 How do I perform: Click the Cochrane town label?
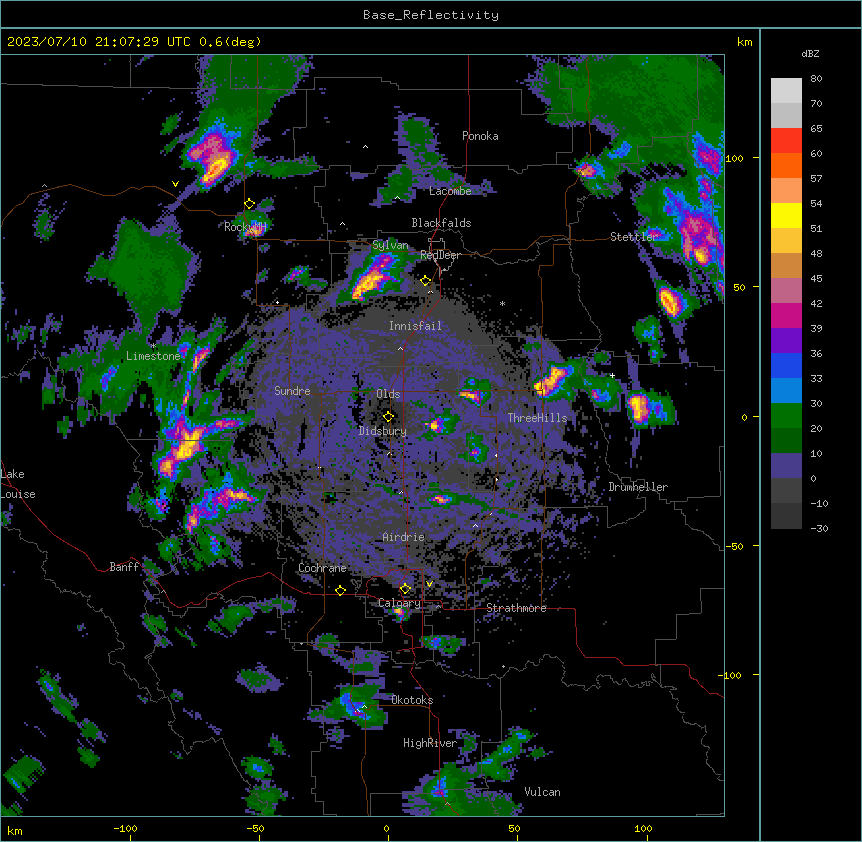322,568
